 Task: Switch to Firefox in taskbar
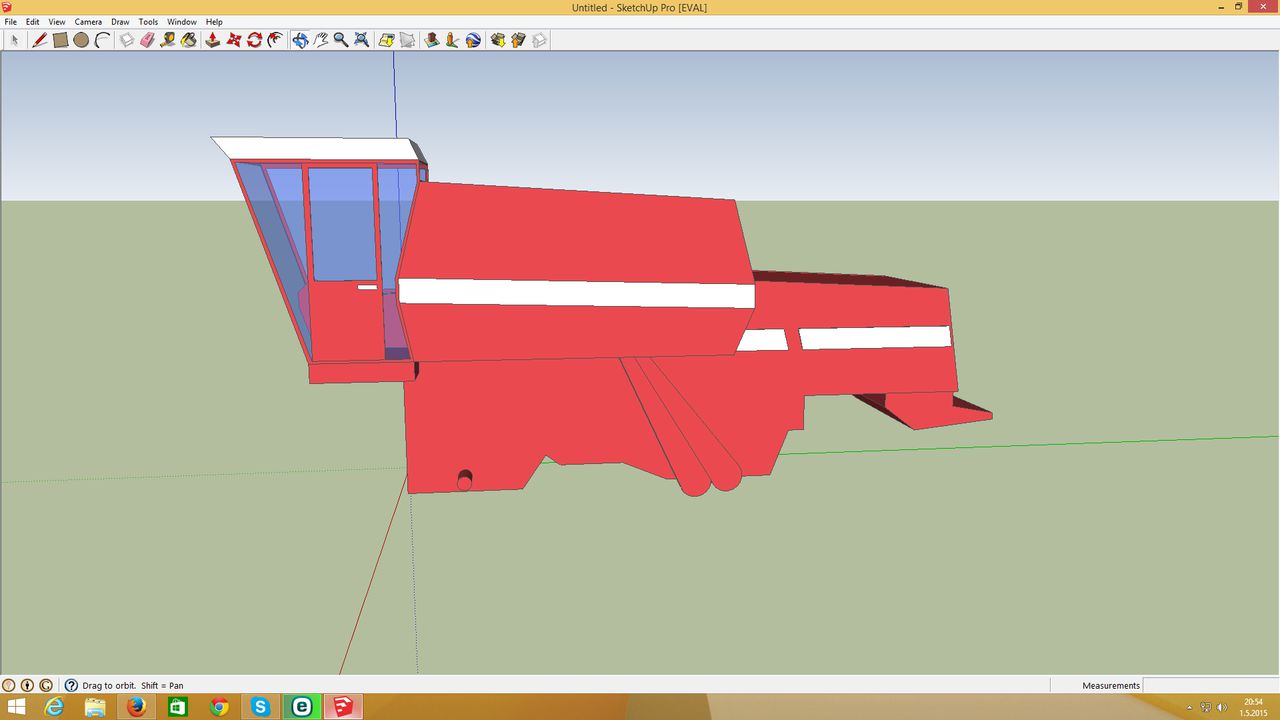tap(137, 707)
